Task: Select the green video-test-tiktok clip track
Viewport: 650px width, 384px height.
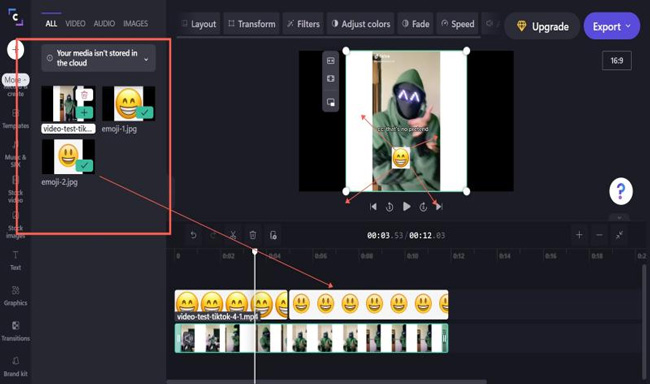Action: pos(311,338)
